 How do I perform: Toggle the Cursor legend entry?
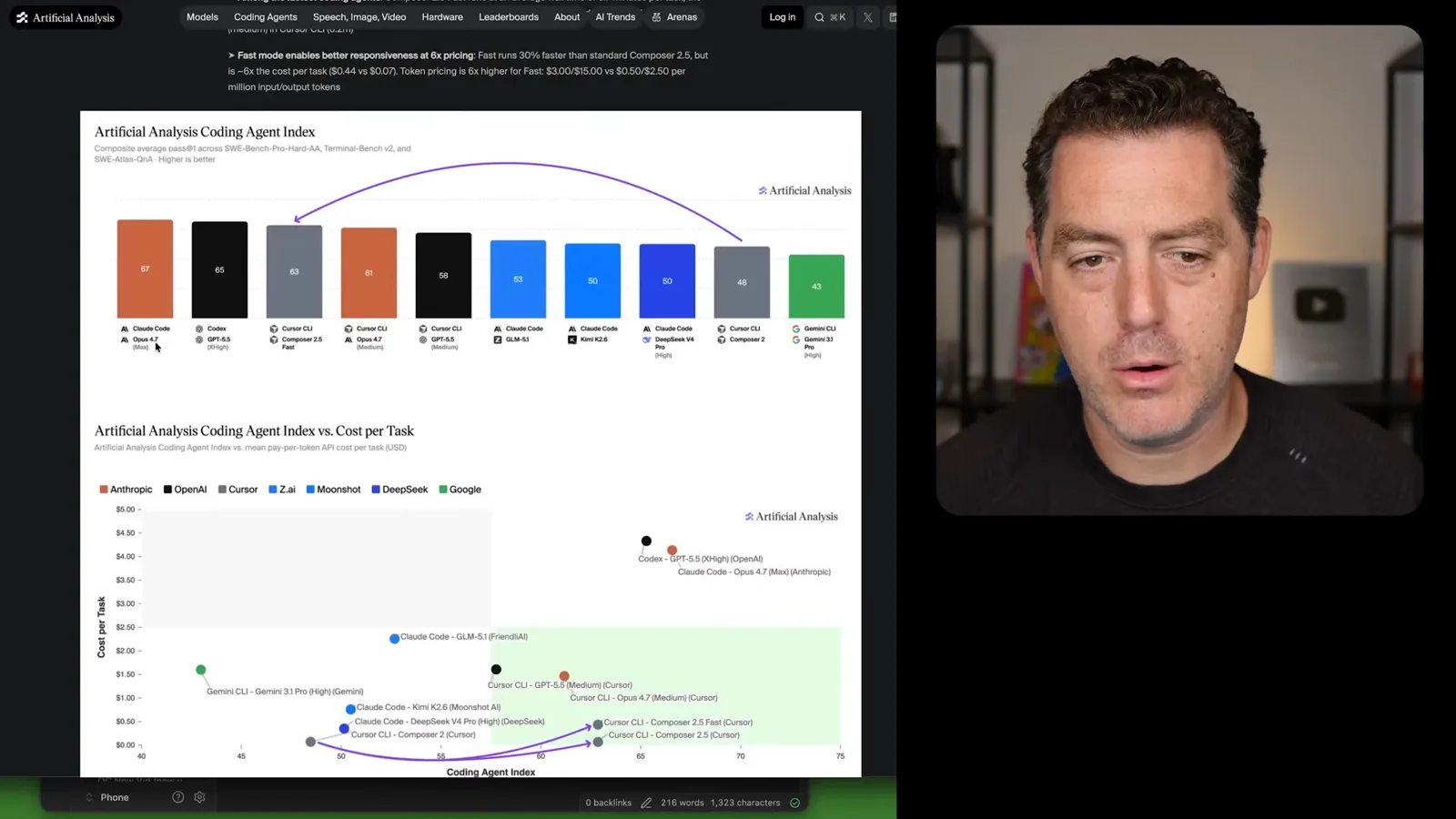238,490
